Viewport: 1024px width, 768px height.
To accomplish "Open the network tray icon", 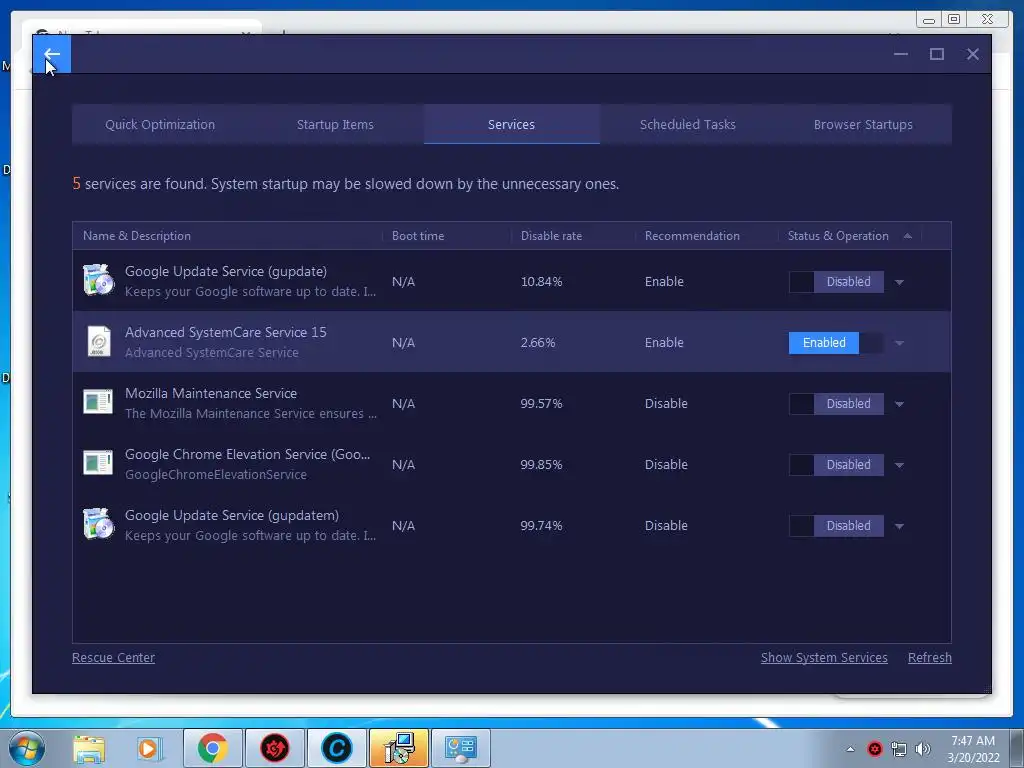I will tap(899, 749).
